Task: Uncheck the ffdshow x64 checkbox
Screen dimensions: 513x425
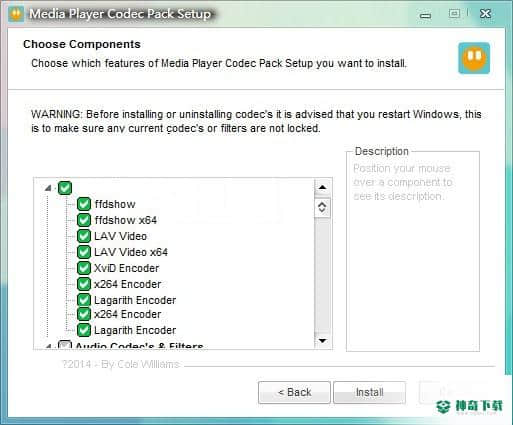Action: 84,220
